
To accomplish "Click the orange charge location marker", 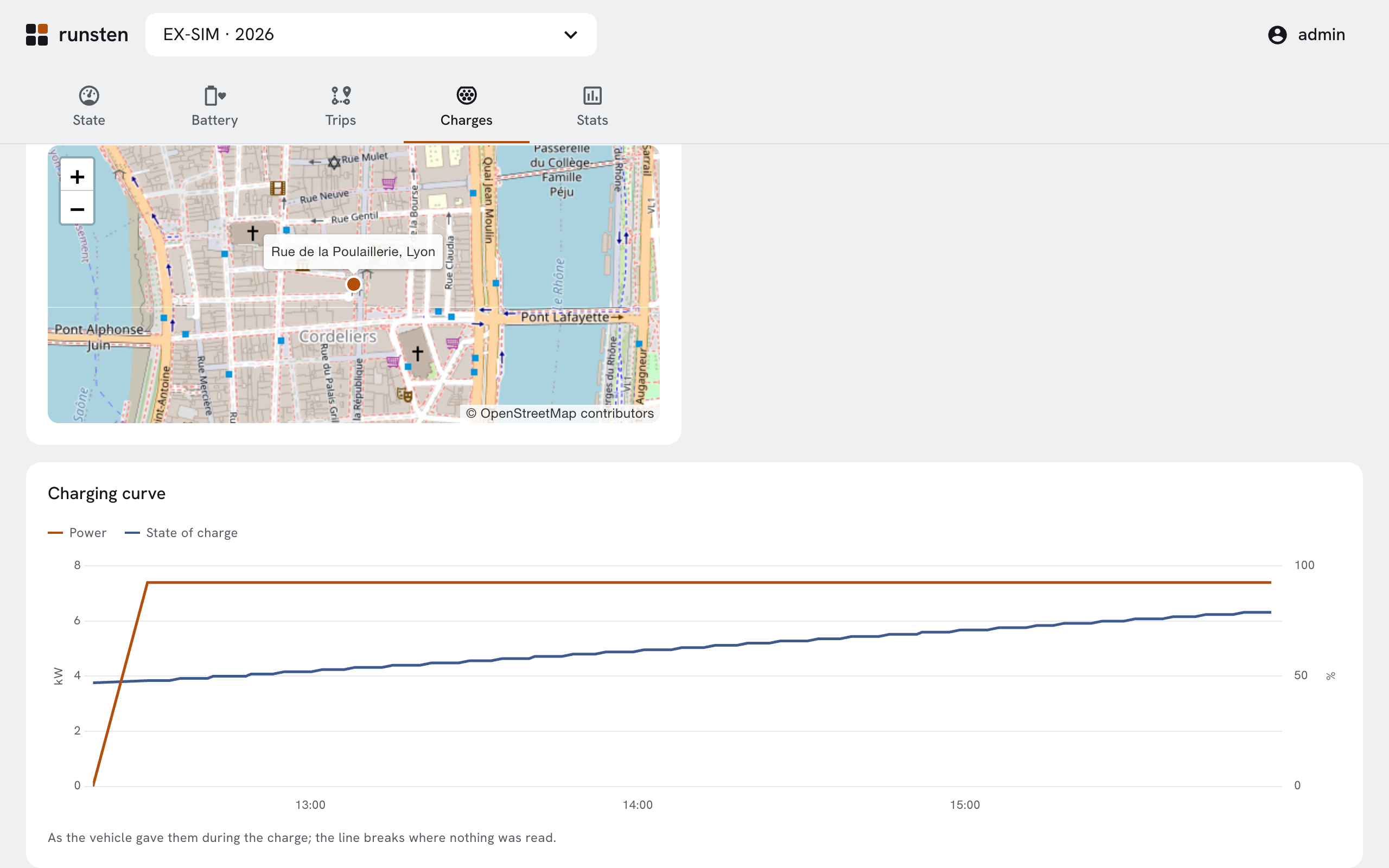I will point(354,284).
